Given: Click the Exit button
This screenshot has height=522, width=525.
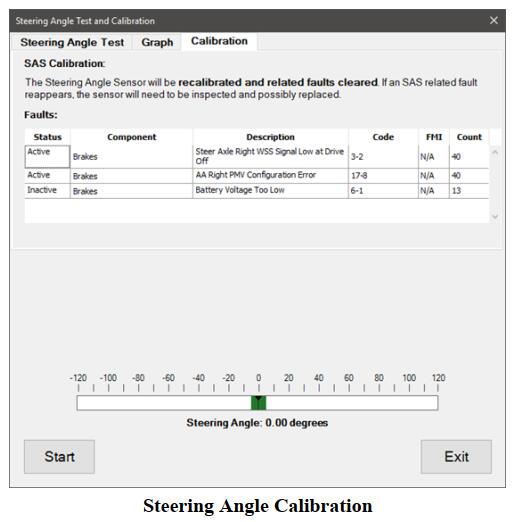Looking at the screenshot, I should pyautogui.click(x=456, y=457).
